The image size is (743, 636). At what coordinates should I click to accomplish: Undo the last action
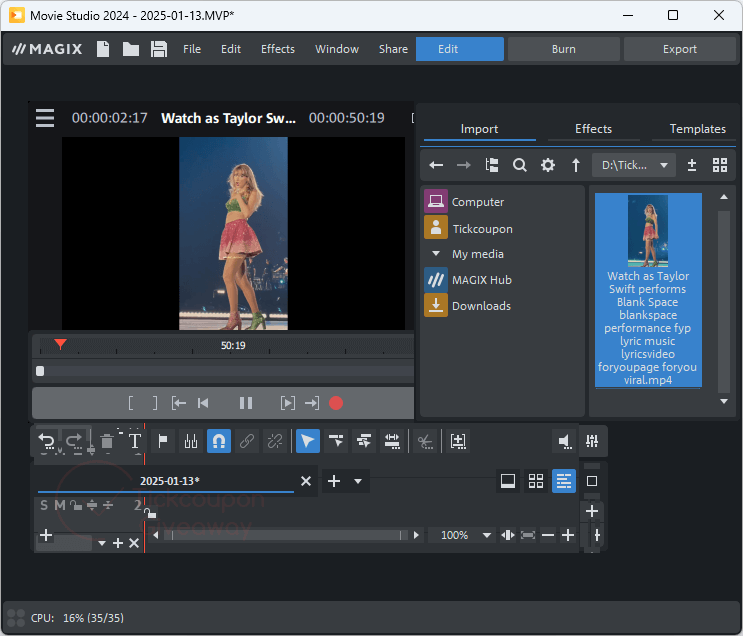47,441
